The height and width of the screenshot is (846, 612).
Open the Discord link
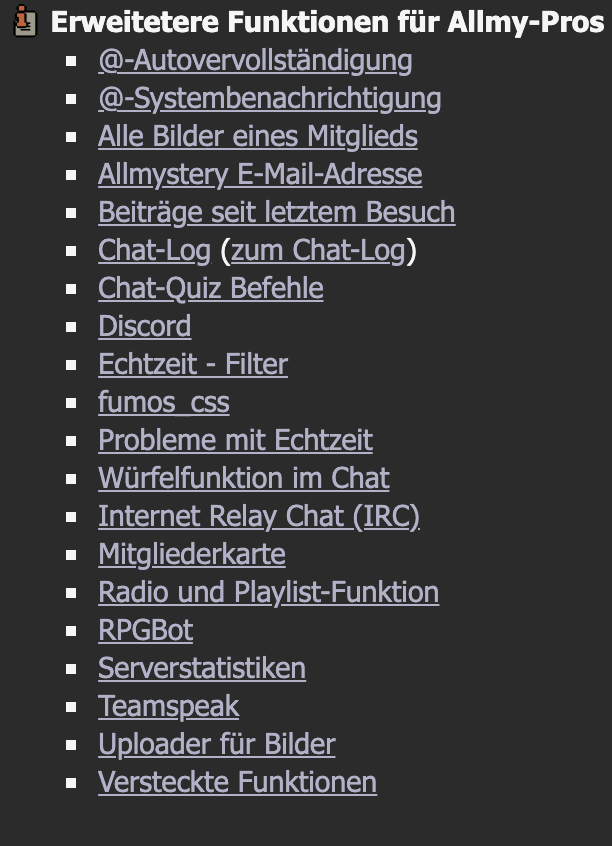[145, 326]
